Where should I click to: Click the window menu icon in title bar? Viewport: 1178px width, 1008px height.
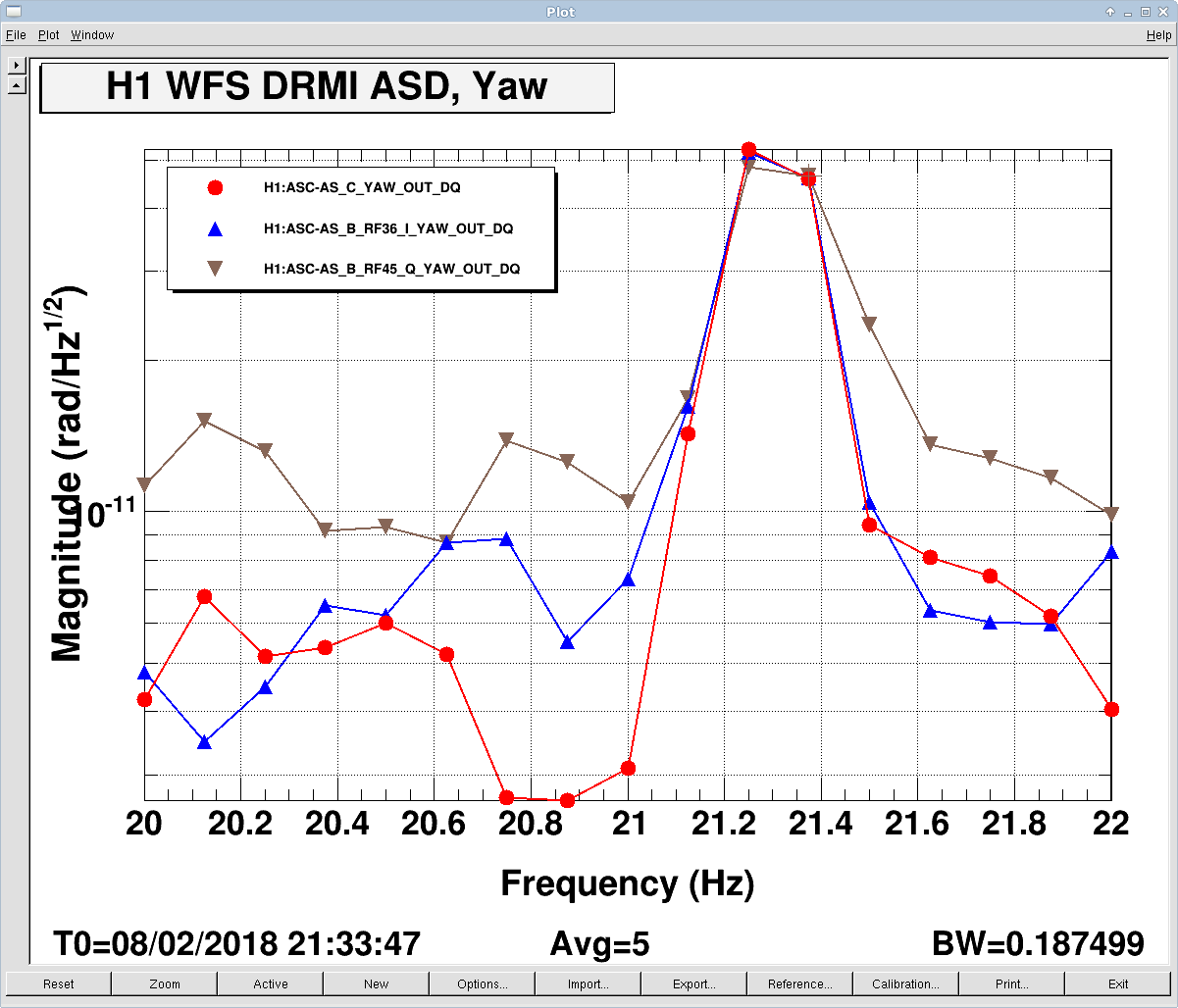click(x=13, y=12)
